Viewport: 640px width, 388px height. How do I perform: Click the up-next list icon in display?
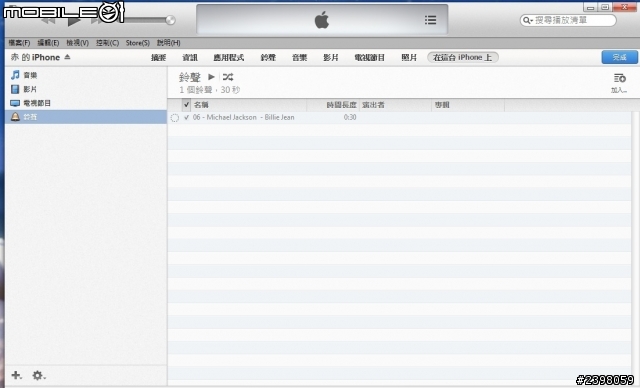[430, 20]
